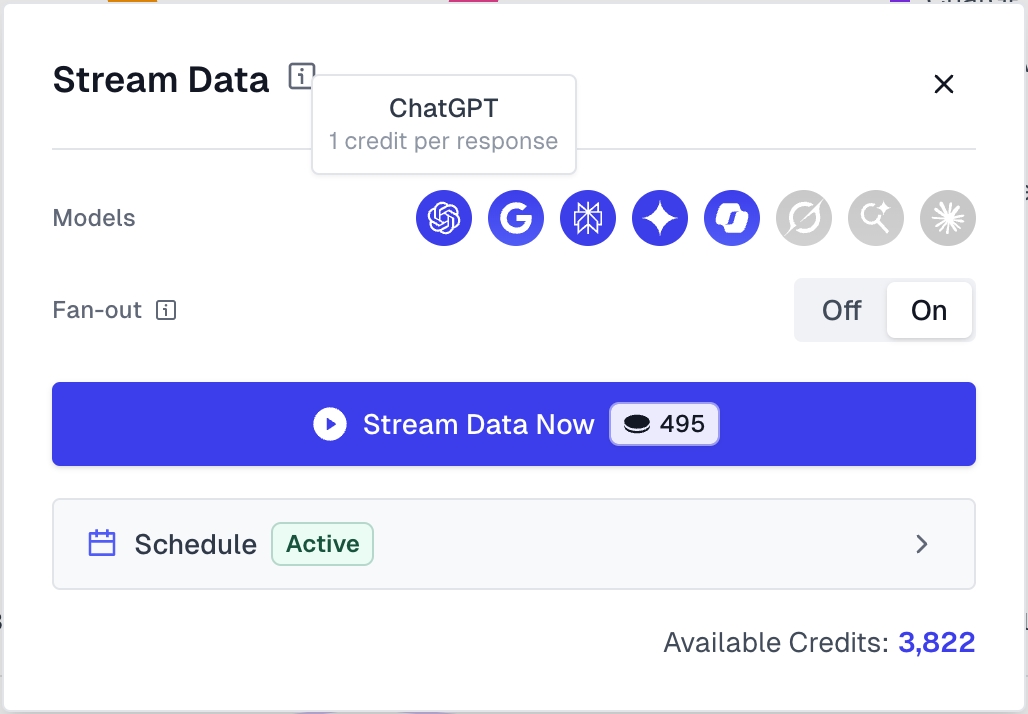
Task: Expand the Schedule row chevron
Action: pyautogui.click(x=922, y=544)
